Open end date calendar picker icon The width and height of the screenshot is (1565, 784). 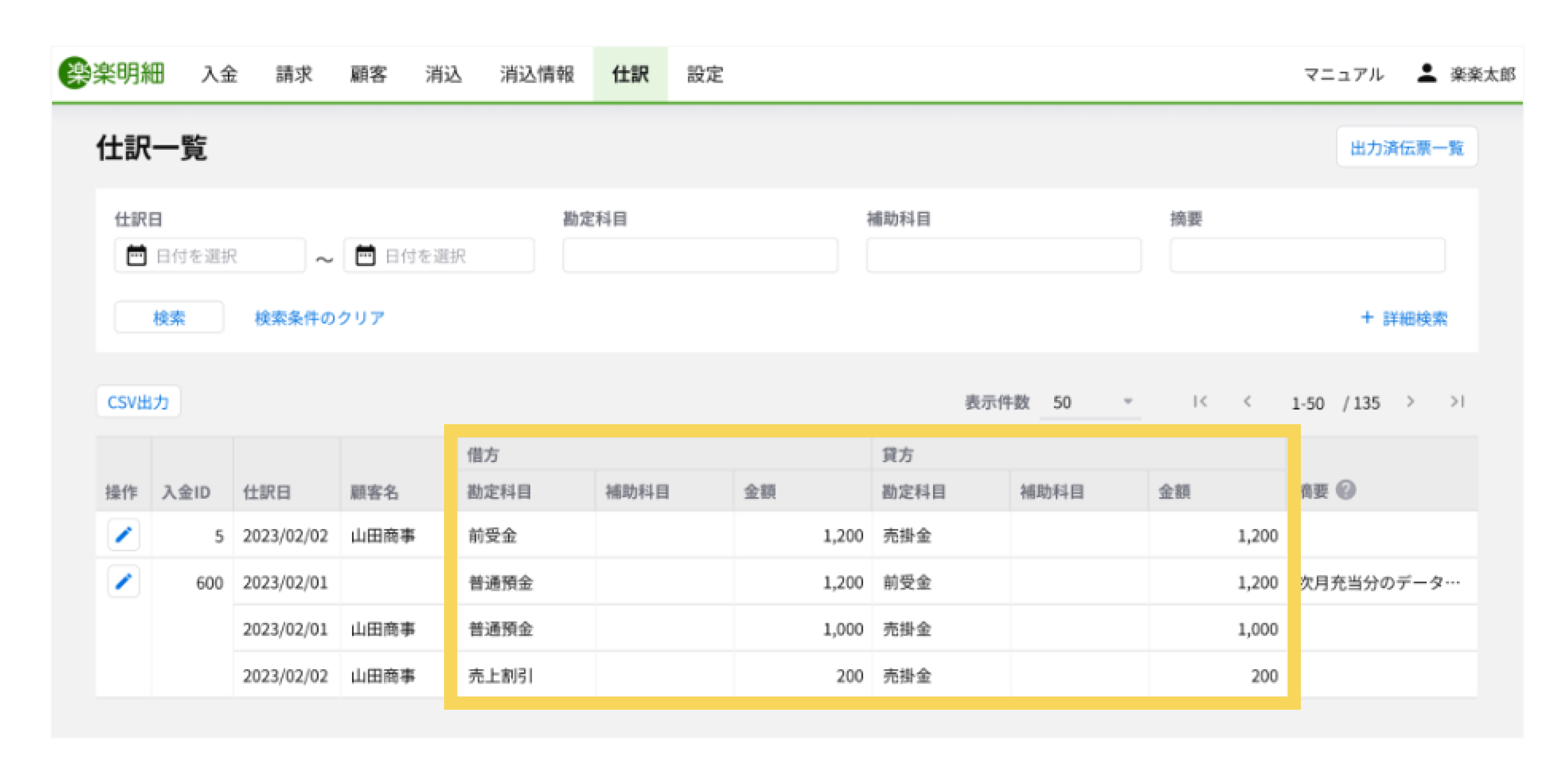(365, 256)
